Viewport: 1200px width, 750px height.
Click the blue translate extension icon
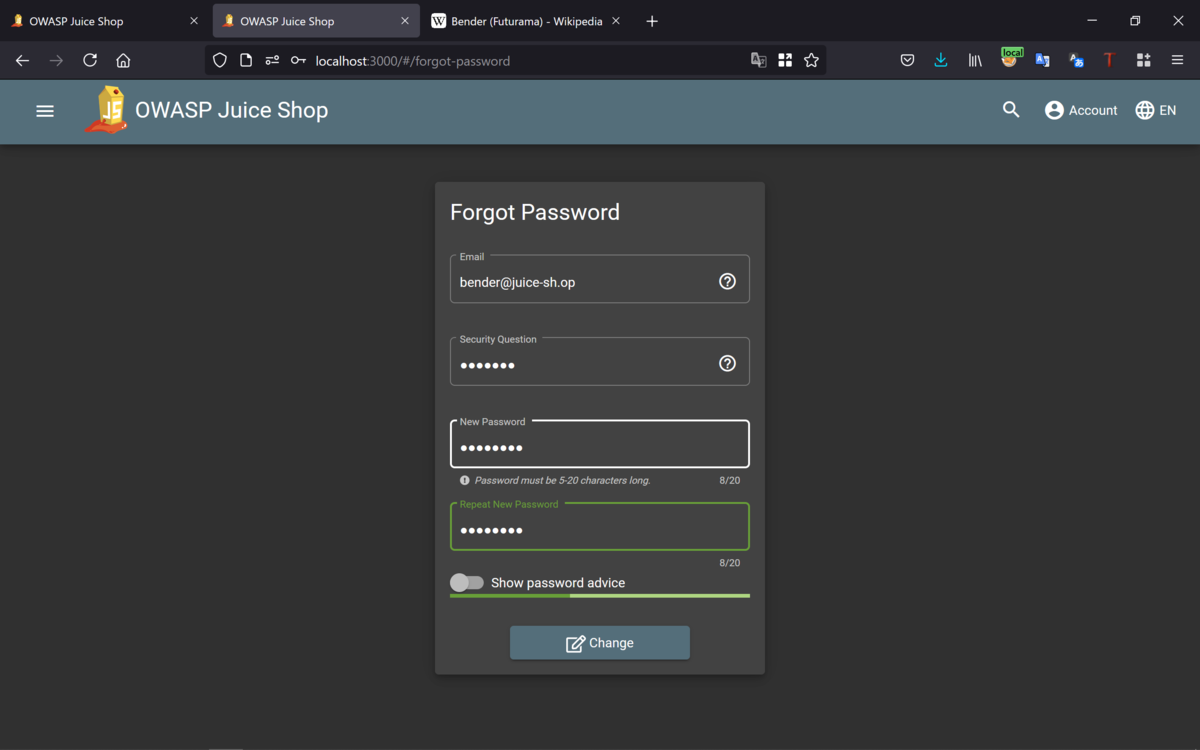tap(1042, 60)
